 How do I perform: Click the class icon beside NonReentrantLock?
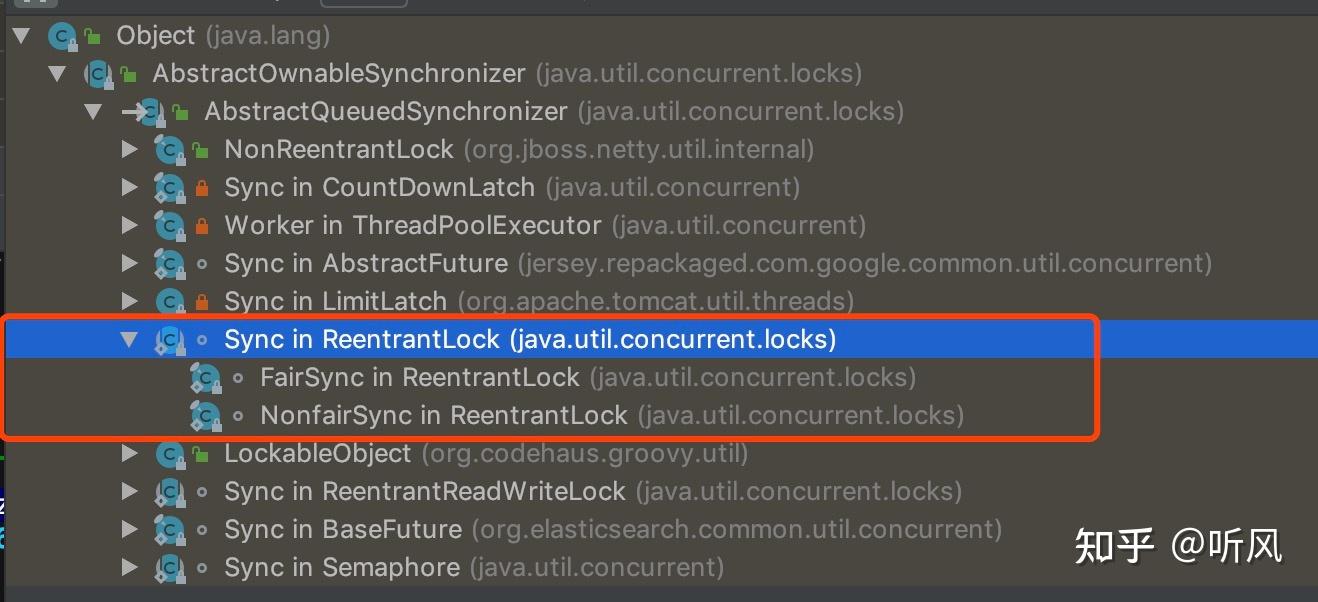pos(168,150)
